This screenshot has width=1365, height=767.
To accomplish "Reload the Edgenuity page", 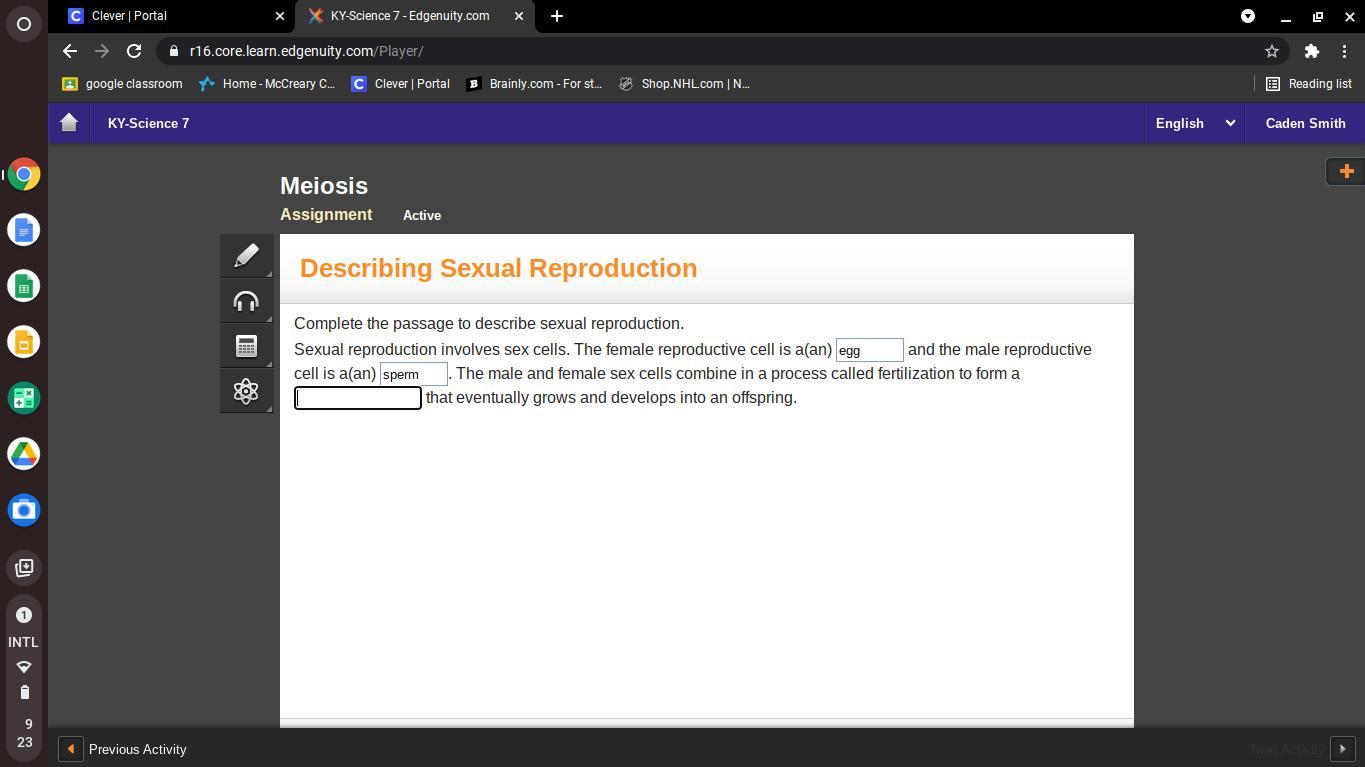I will coord(134,51).
